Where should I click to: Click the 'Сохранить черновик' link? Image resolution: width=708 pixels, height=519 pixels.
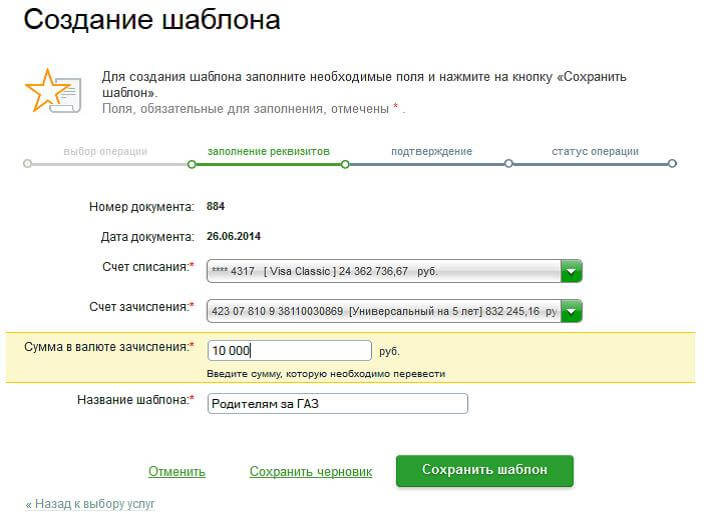pos(311,472)
